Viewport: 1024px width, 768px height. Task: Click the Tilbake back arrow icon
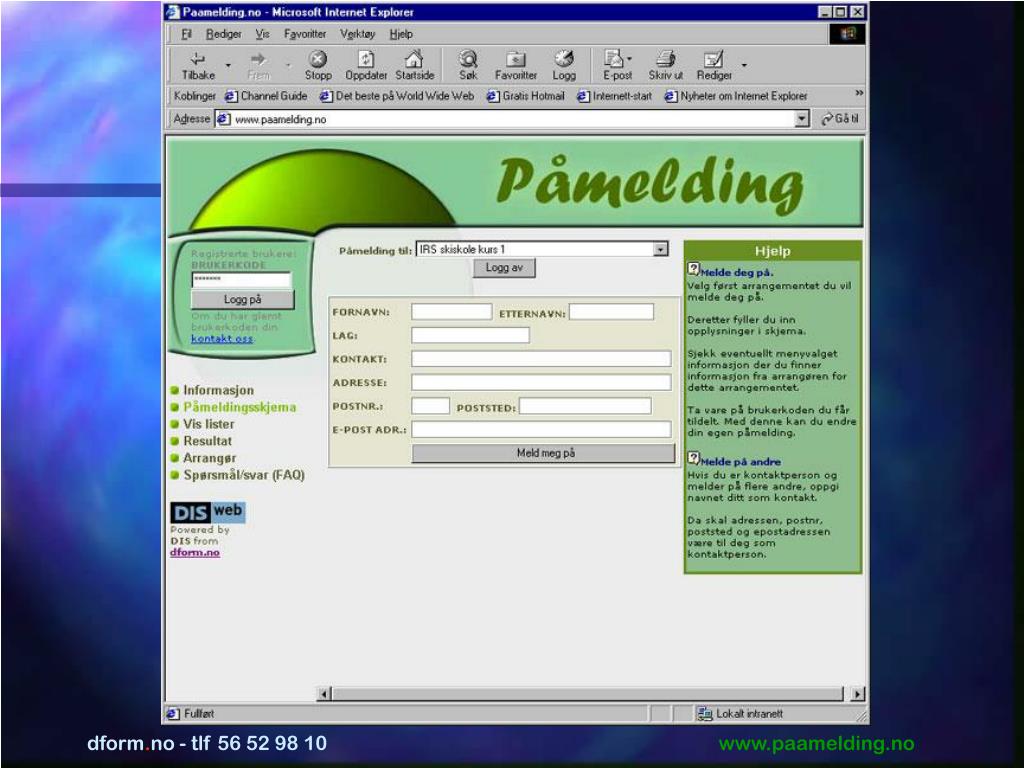coord(198,59)
